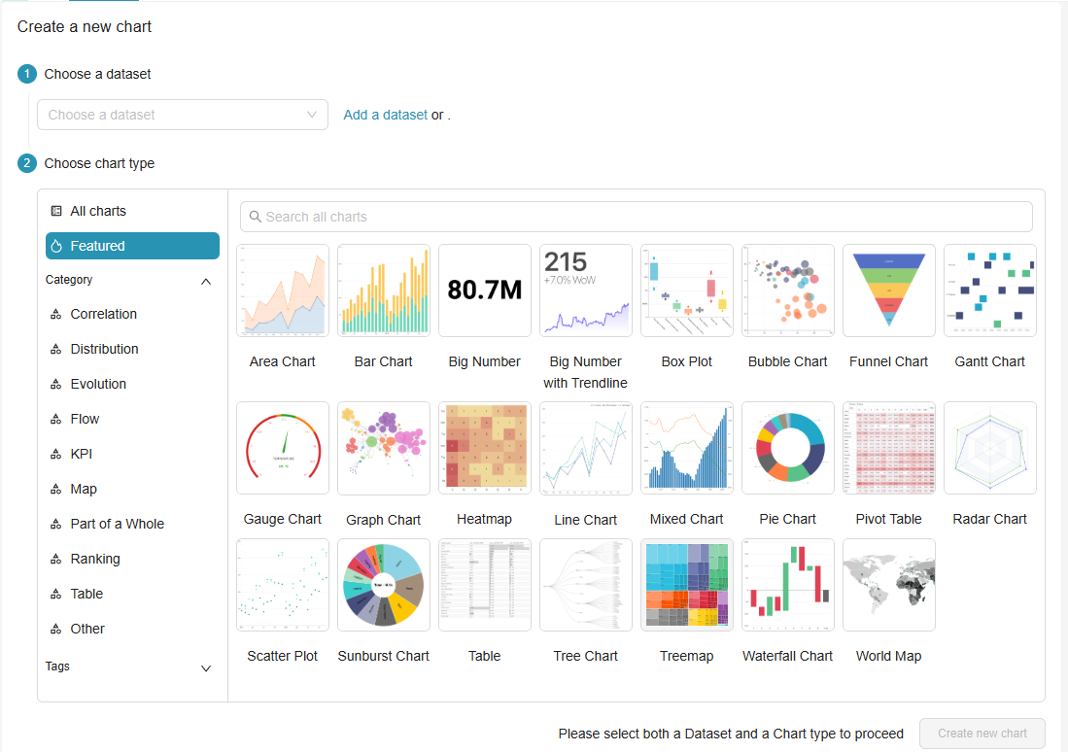Select the Funnel Chart thumbnail
Screen dimensions: 1068x752
(889, 291)
